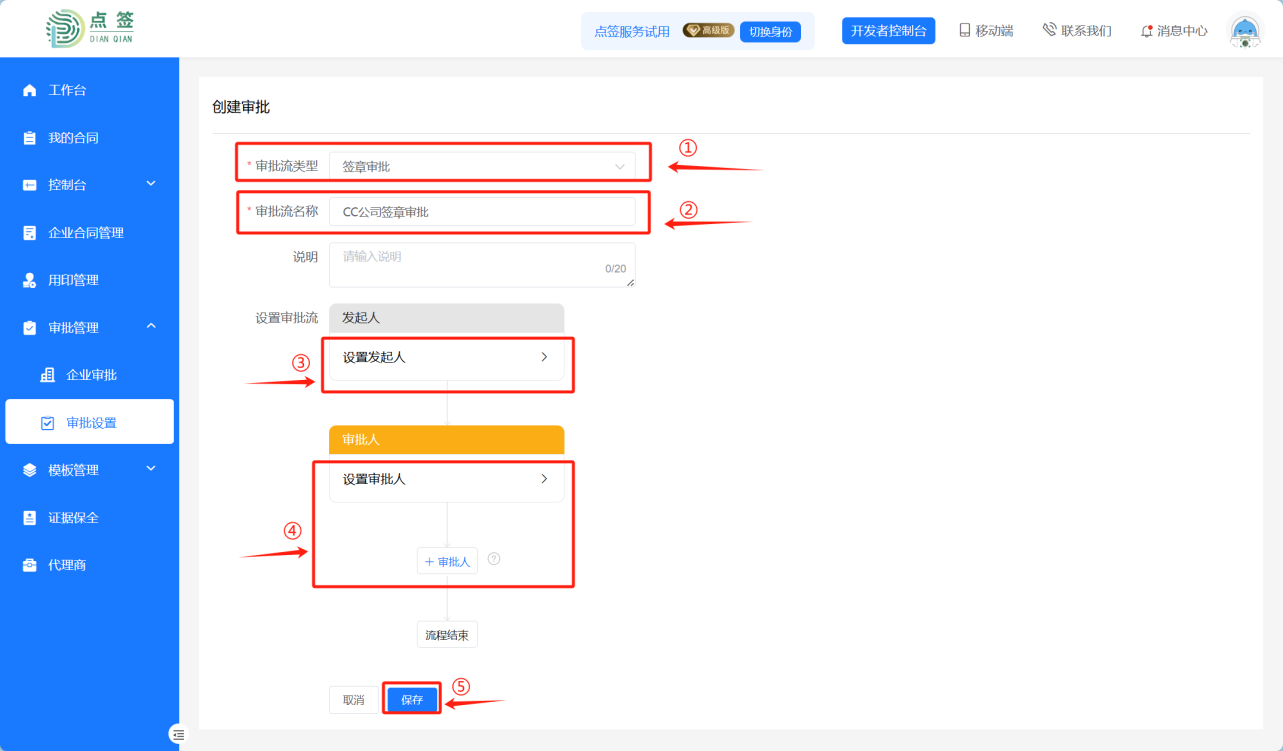This screenshot has width=1283, height=751.
Task: Click the 工作台 home icon
Action: (29, 90)
